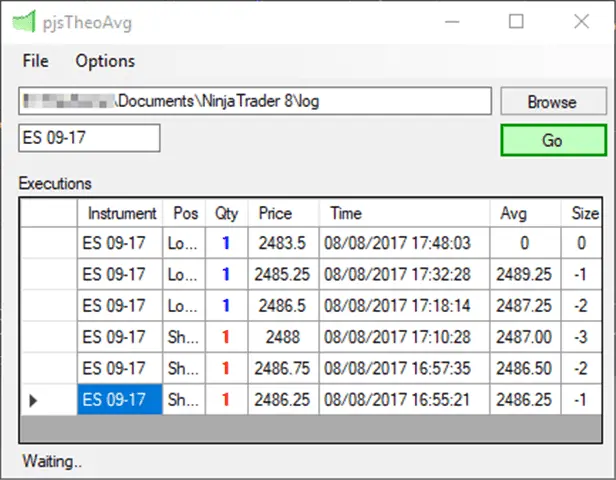
Task: Click price cell 2483.5
Action: click(x=284, y=243)
